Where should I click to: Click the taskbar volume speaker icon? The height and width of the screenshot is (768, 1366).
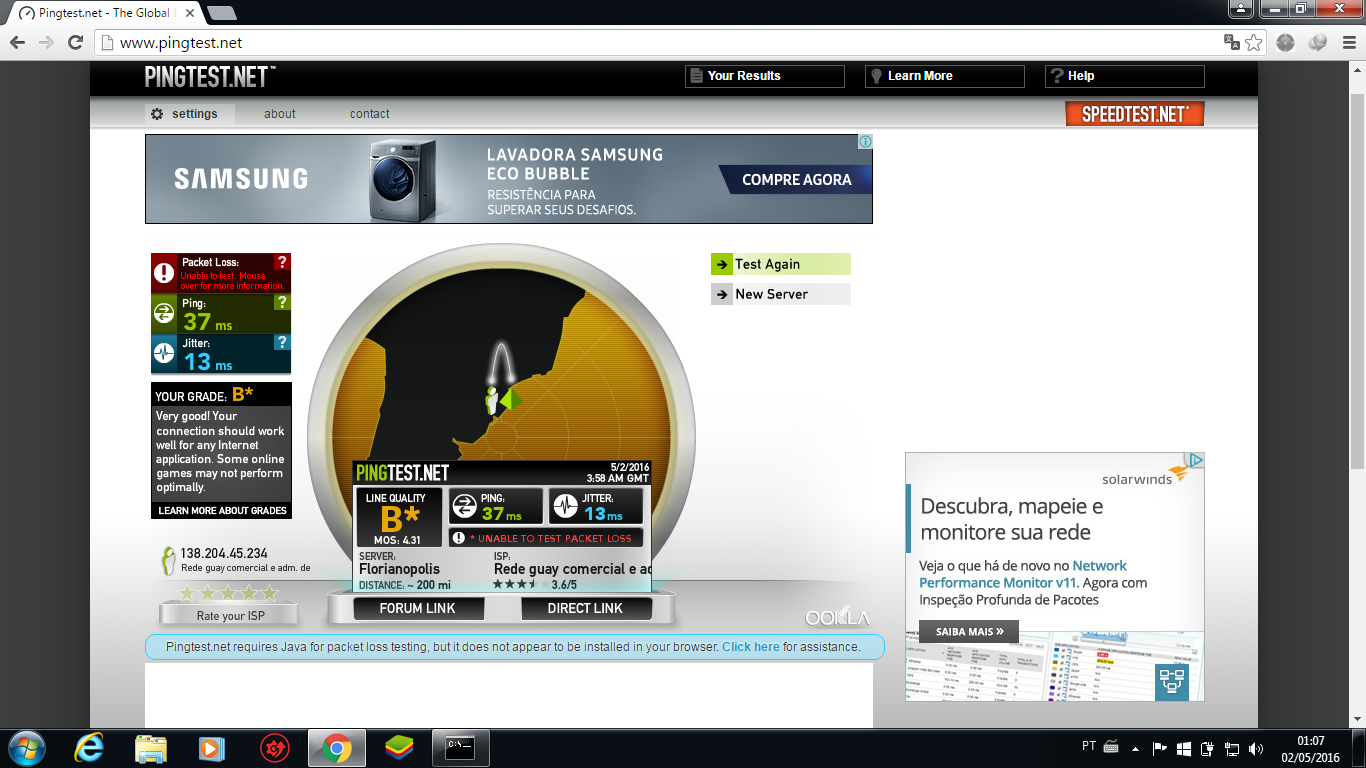click(x=1256, y=748)
